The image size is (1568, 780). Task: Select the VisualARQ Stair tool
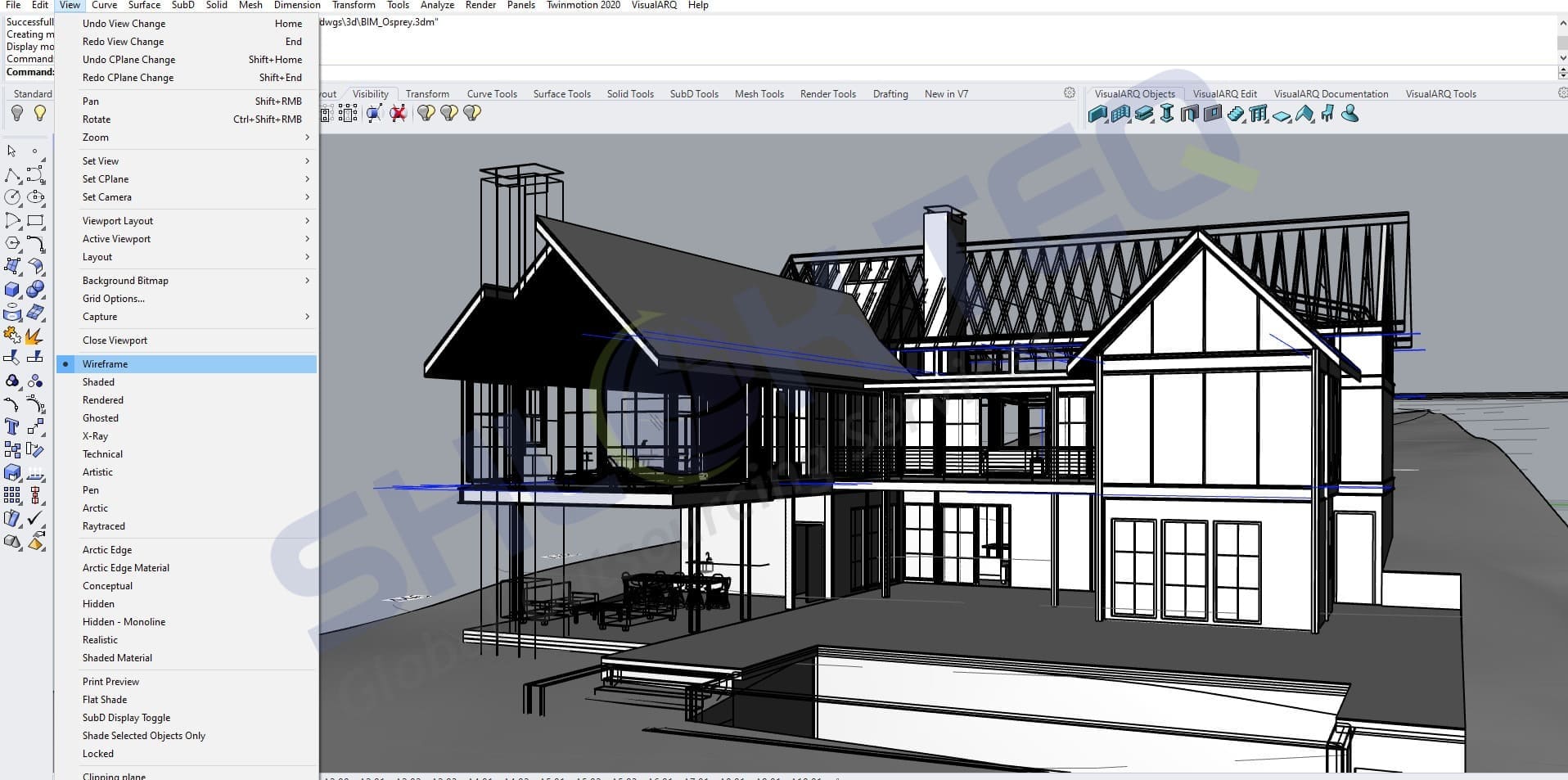coord(1236,114)
